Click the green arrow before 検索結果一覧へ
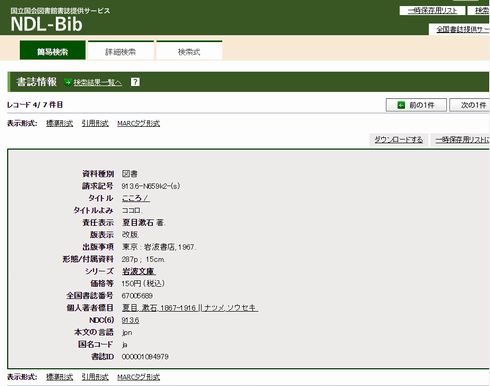This screenshot has width=490, height=386. click(68, 82)
